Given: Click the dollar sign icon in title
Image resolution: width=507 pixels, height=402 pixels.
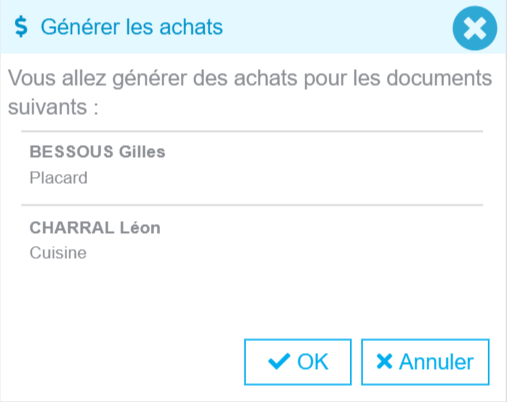Looking at the screenshot, I should click(x=21, y=27).
